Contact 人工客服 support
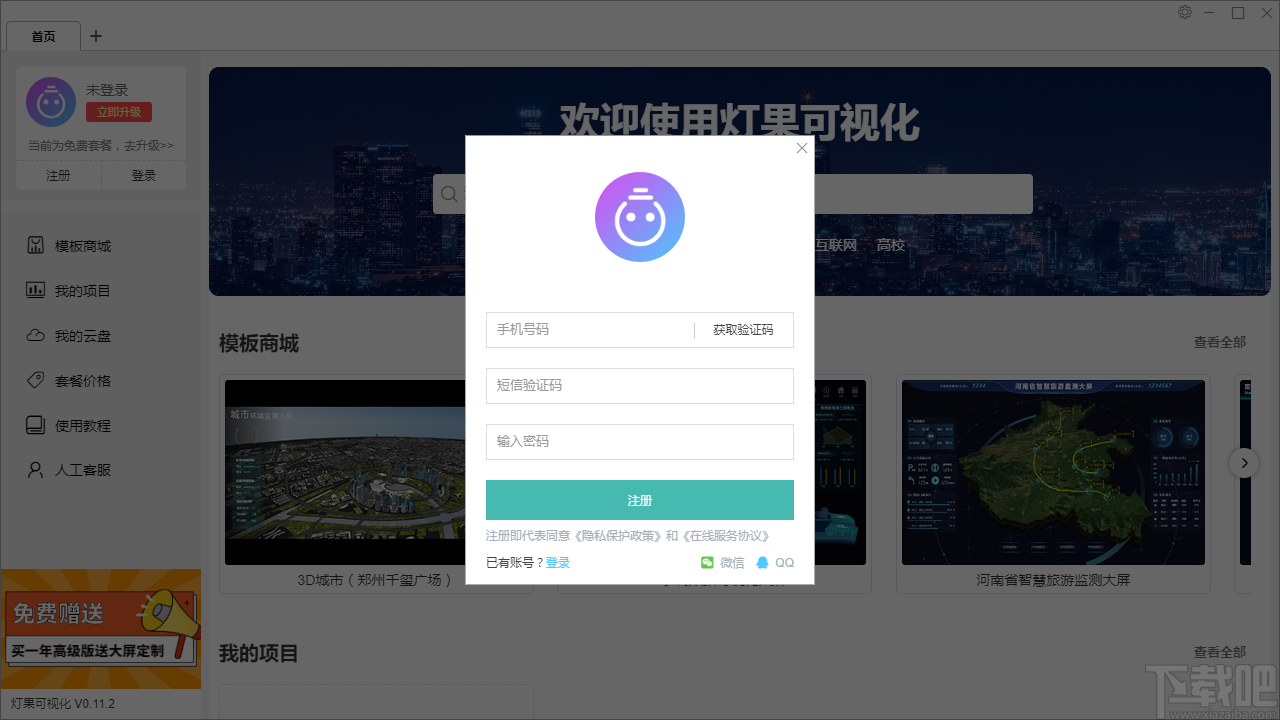The height and width of the screenshot is (720, 1280). (68, 470)
